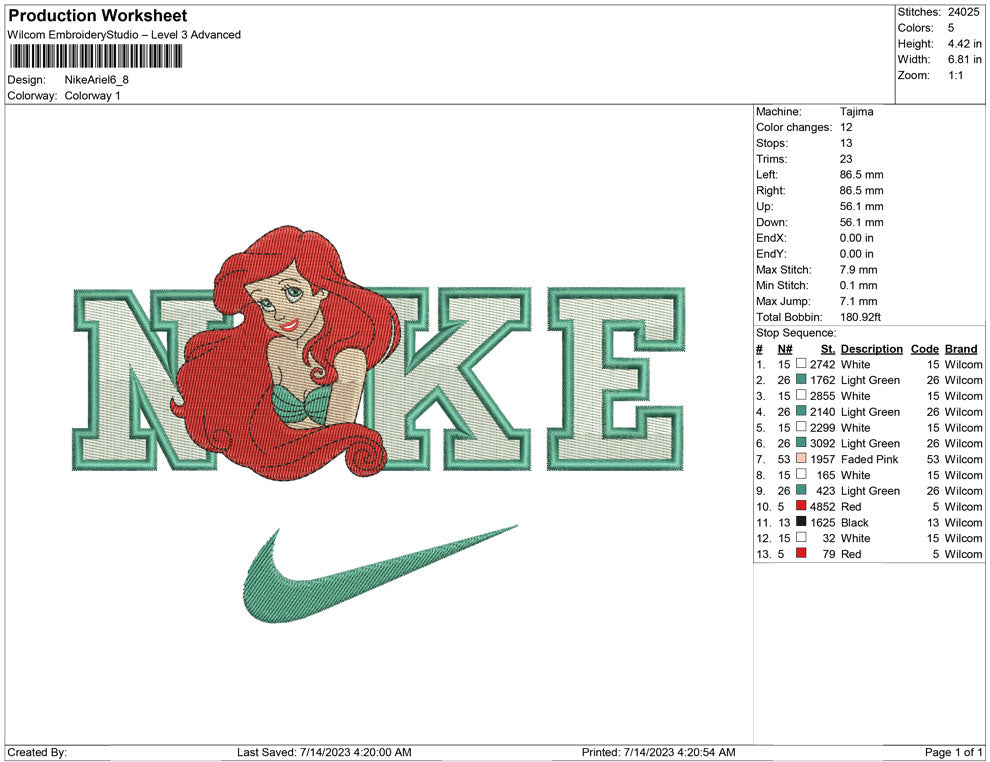Click the machine value 'Tajima'
The height and width of the screenshot is (762, 990).
click(x=857, y=112)
